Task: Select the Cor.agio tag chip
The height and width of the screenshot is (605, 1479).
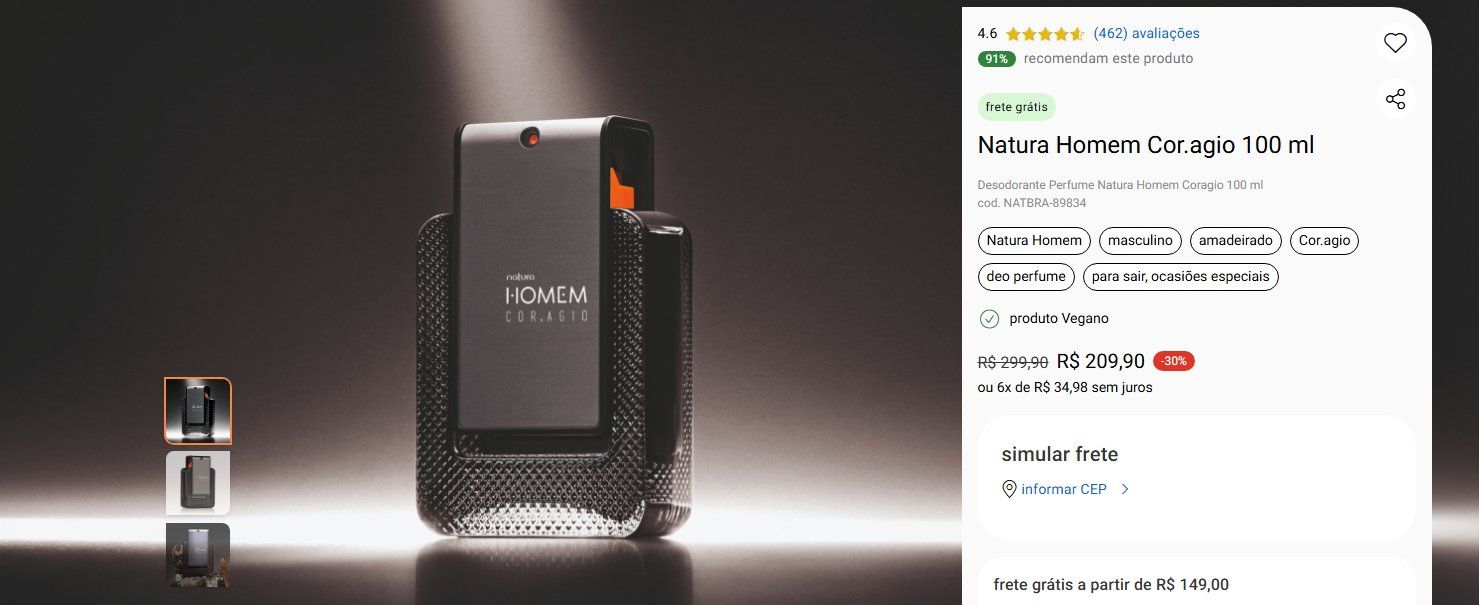Action: point(1324,240)
